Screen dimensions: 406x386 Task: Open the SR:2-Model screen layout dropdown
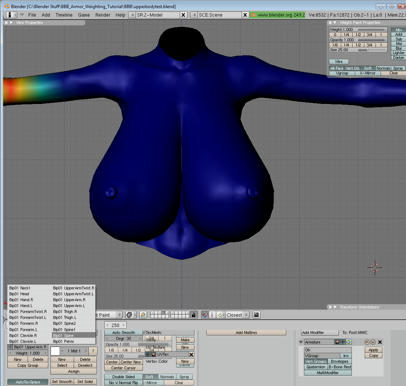[x=132, y=15]
